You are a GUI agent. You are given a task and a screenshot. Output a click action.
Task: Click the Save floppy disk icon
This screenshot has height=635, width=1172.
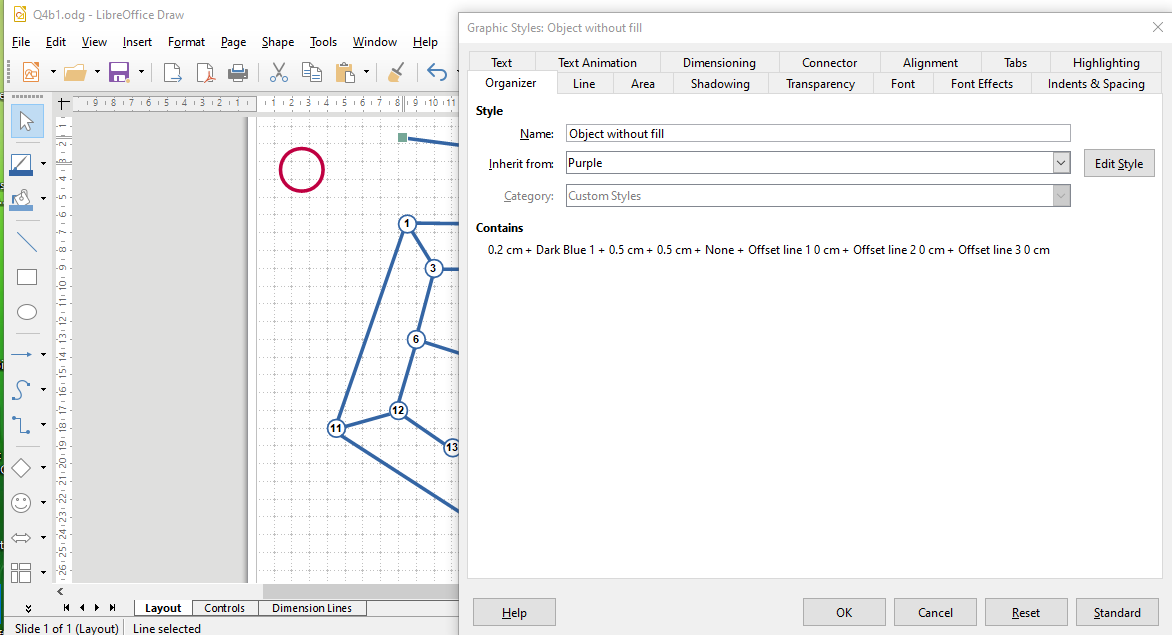(x=119, y=72)
